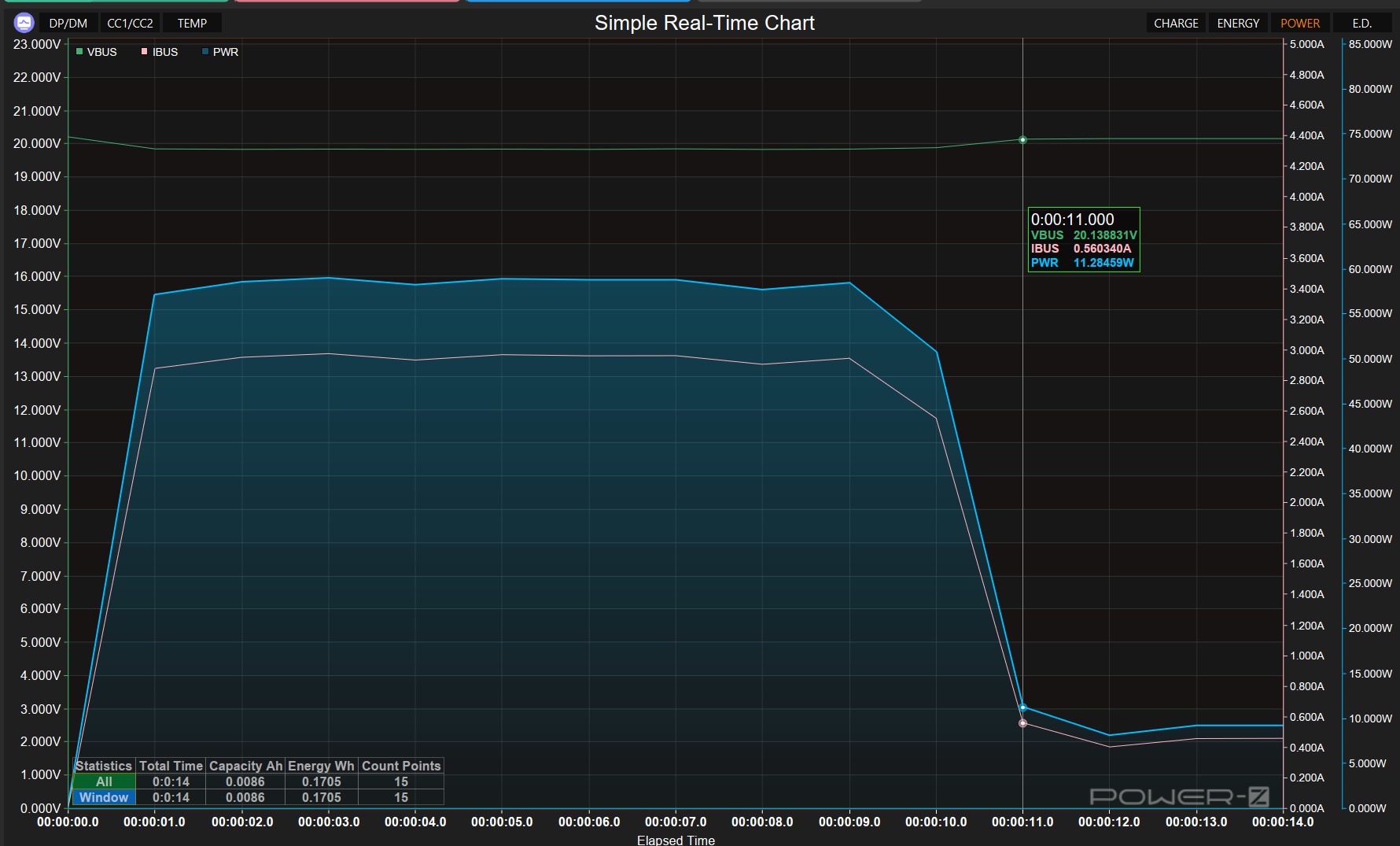
Task: Click the Simple Real-Time Chart title
Action: (704, 23)
